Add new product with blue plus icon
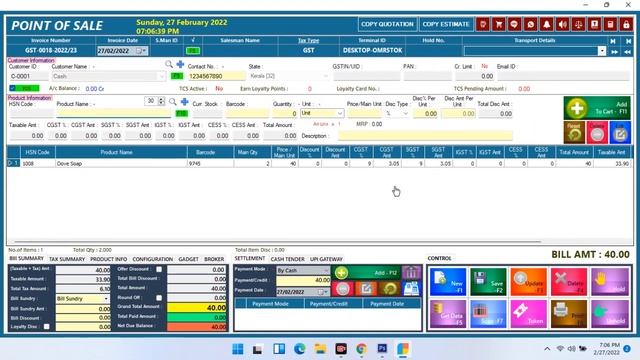The height and width of the screenshot is (360, 640). click(184, 101)
